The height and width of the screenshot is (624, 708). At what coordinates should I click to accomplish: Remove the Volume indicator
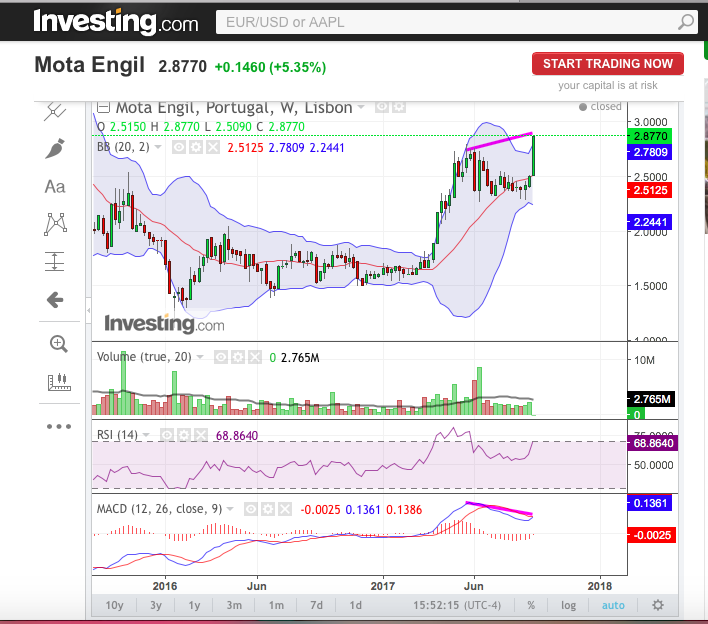(255, 358)
